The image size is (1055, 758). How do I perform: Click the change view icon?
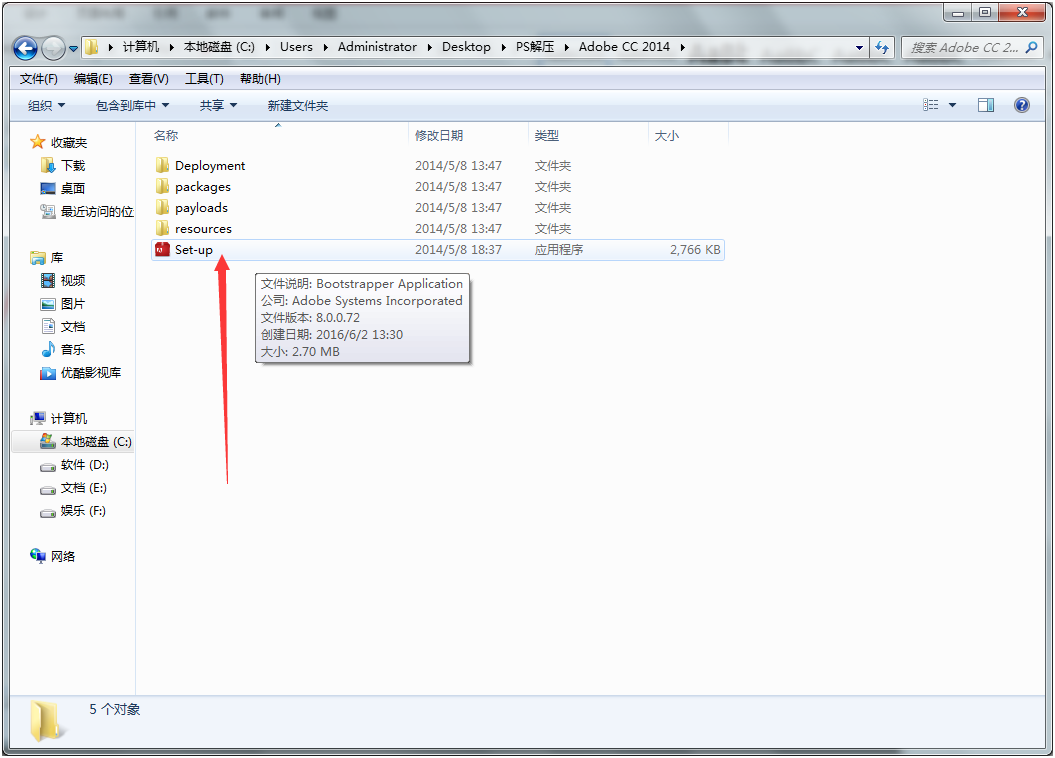[x=931, y=105]
